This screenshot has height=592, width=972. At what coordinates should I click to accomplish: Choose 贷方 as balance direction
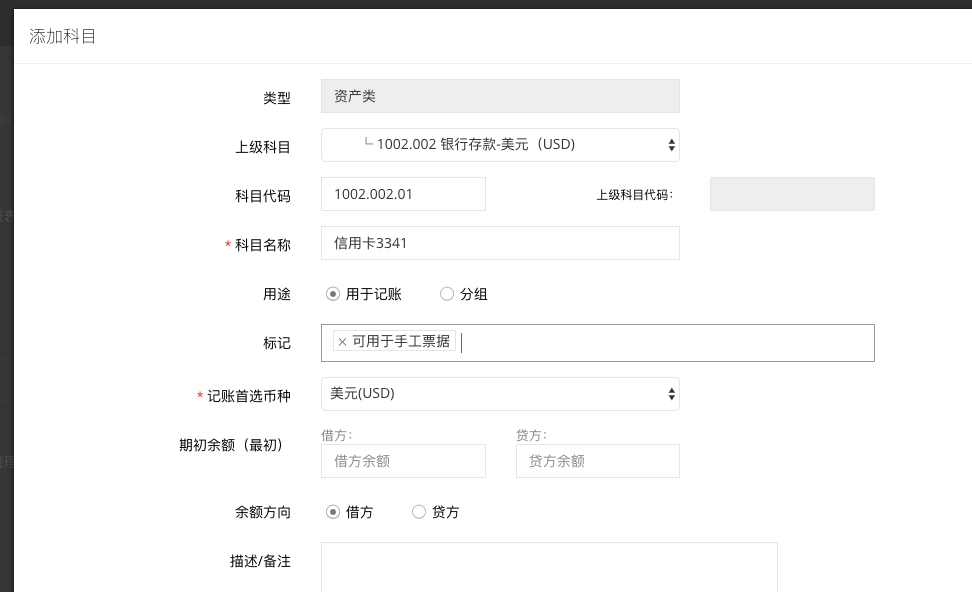click(419, 512)
